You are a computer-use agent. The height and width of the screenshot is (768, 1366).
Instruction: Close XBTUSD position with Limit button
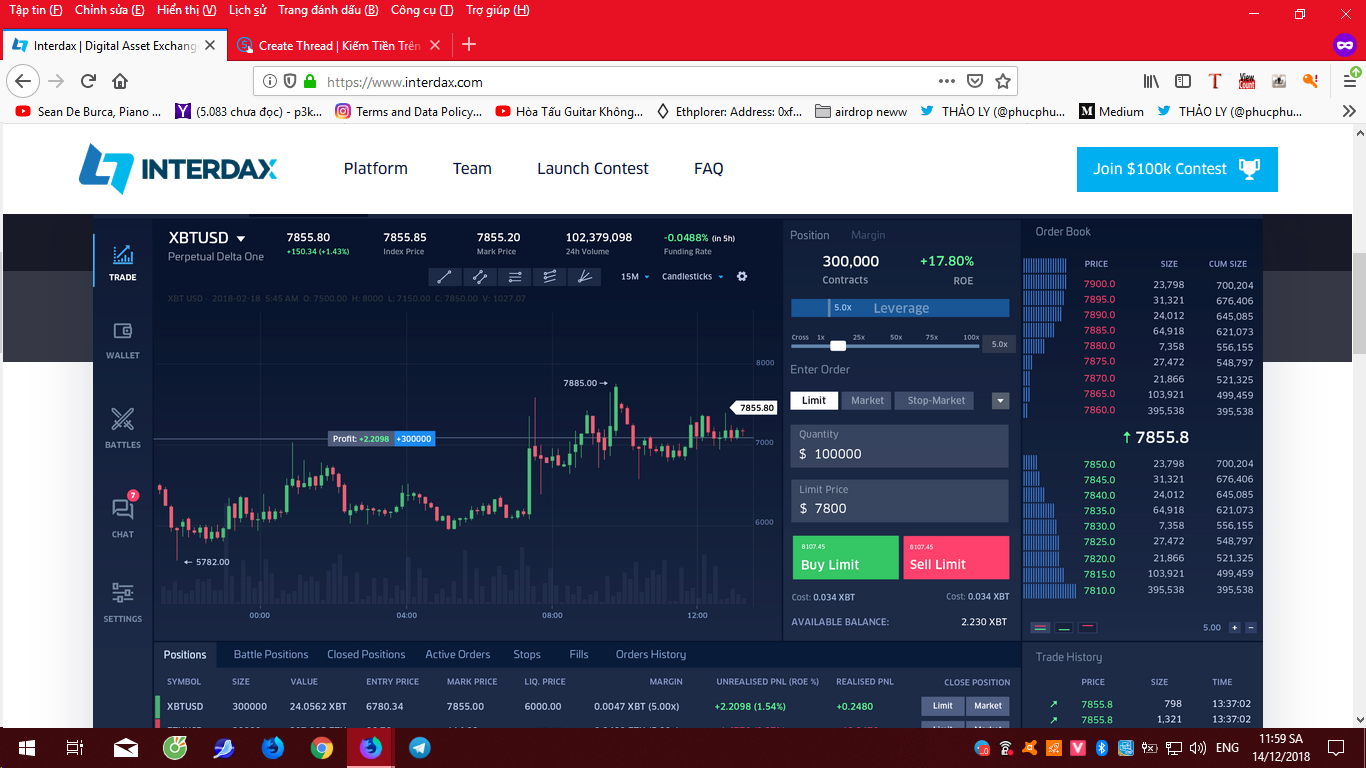[943, 706]
